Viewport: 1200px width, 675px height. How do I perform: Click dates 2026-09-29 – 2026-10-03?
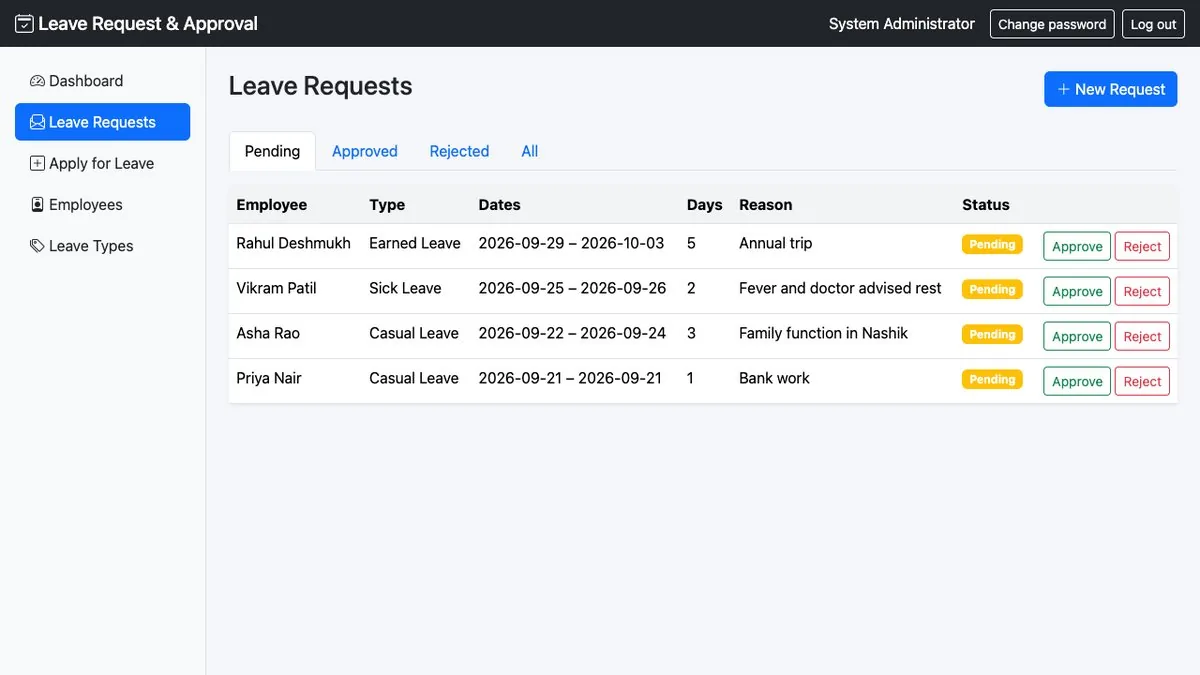coord(571,243)
